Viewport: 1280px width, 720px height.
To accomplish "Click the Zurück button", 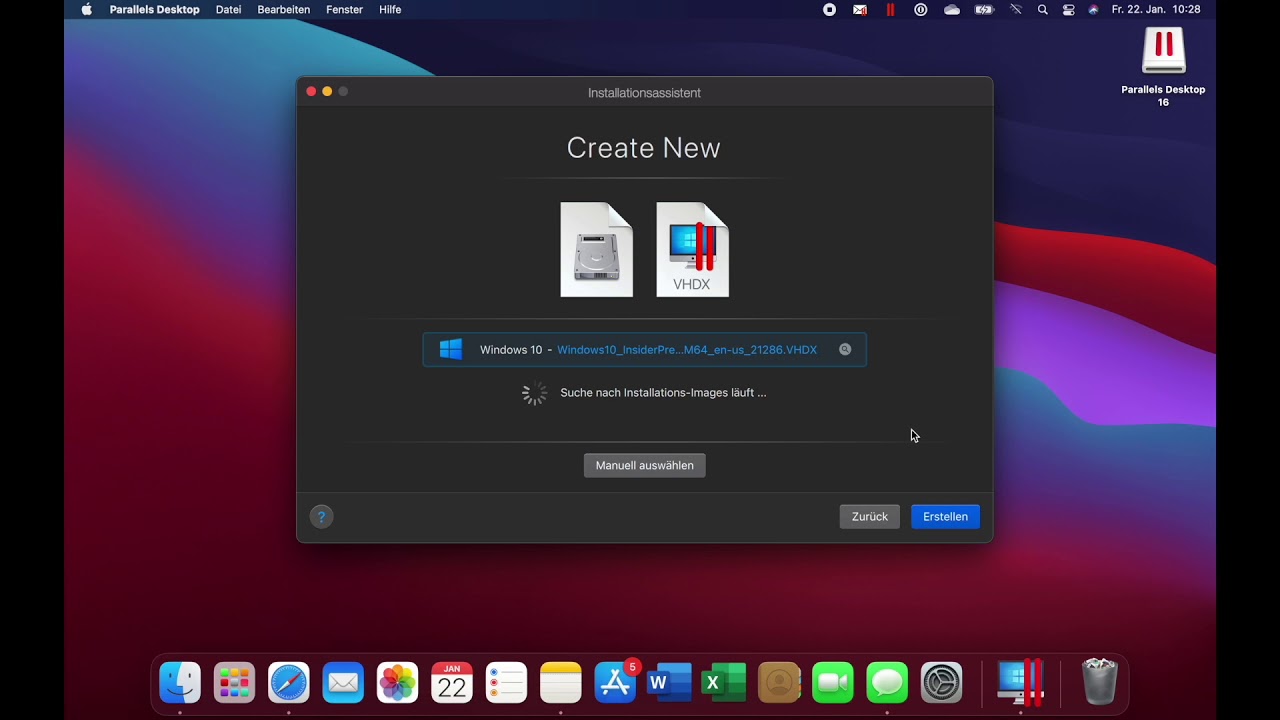I will [870, 517].
